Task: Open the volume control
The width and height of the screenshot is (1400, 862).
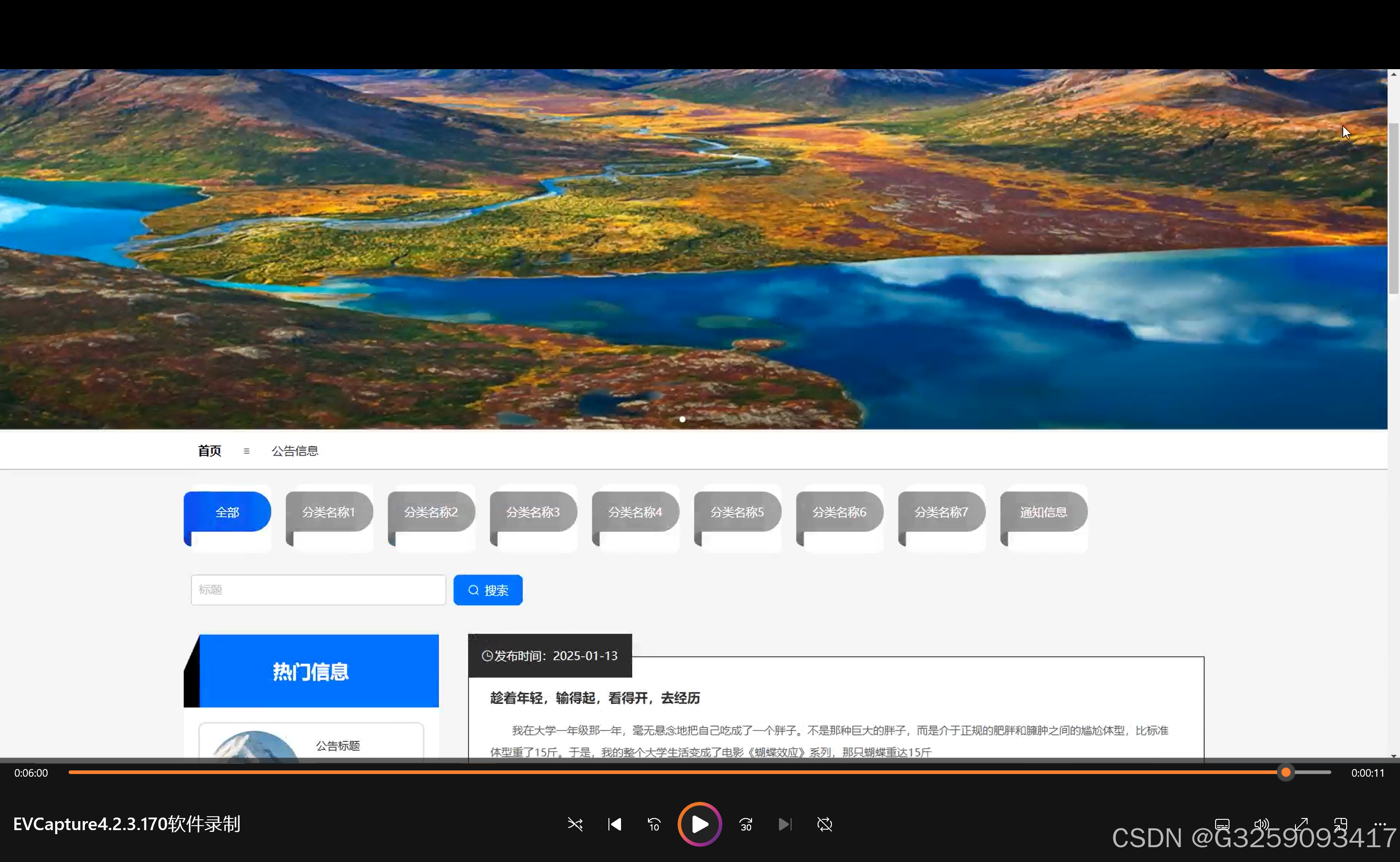Action: point(1261,824)
